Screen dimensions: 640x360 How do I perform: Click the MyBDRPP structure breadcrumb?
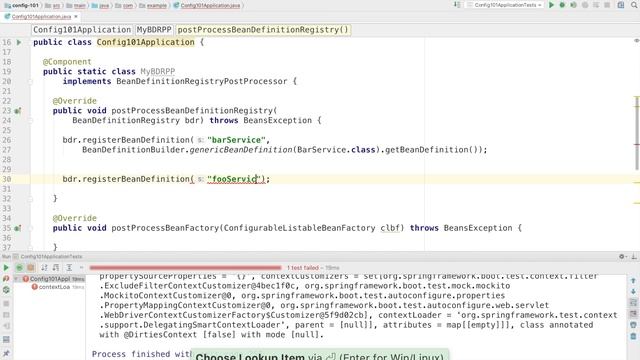click(x=154, y=30)
